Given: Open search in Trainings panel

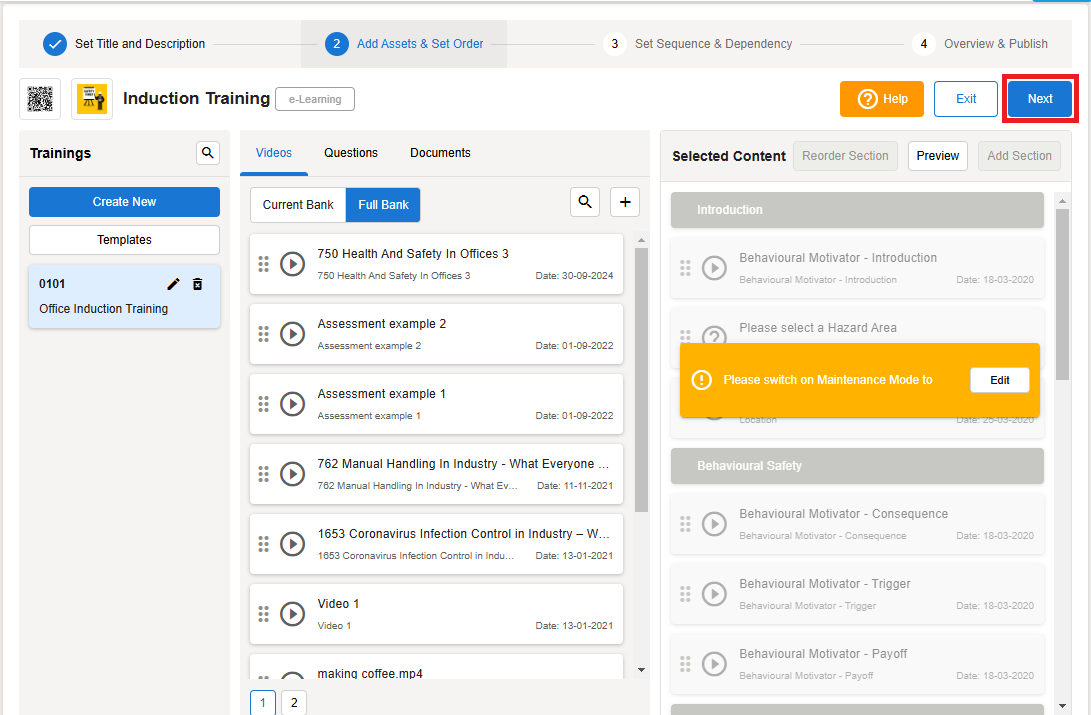Looking at the screenshot, I should pos(207,153).
